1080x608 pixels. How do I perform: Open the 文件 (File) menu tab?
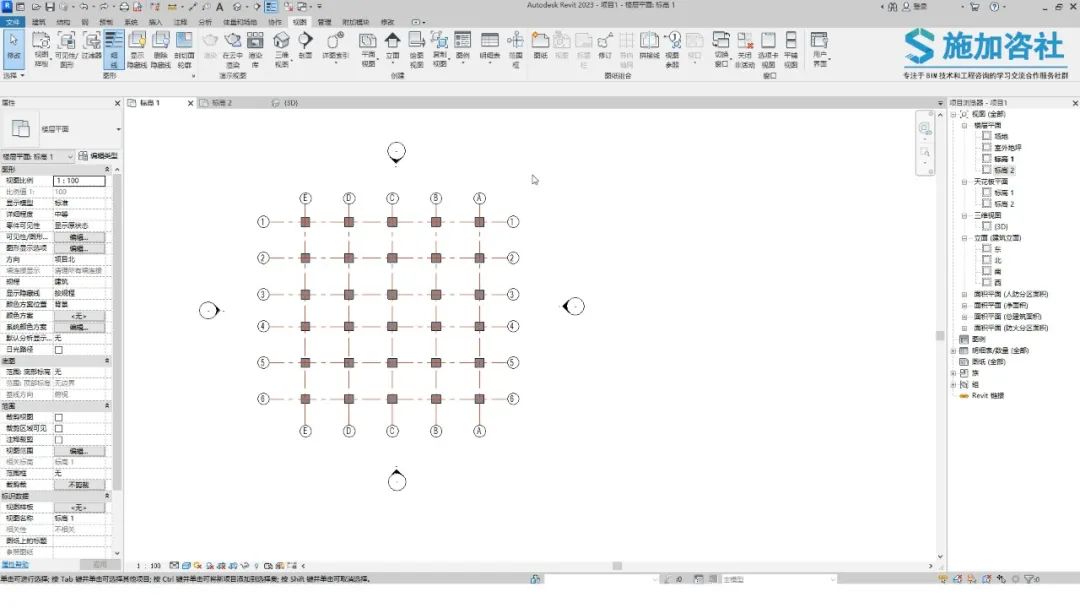[x=12, y=22]
